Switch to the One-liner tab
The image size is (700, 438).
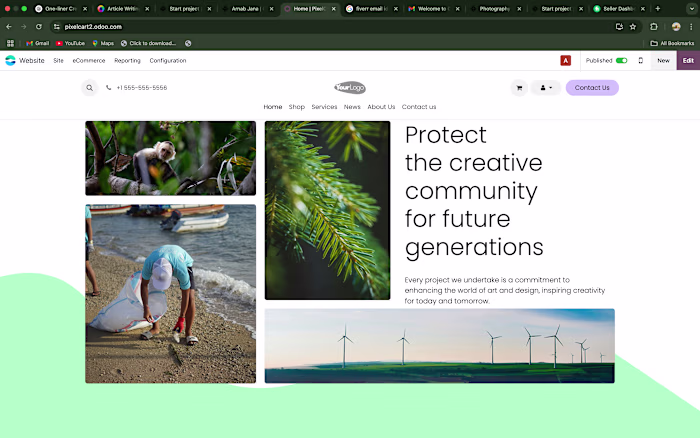pyautogui.click(x=60, y=8)
